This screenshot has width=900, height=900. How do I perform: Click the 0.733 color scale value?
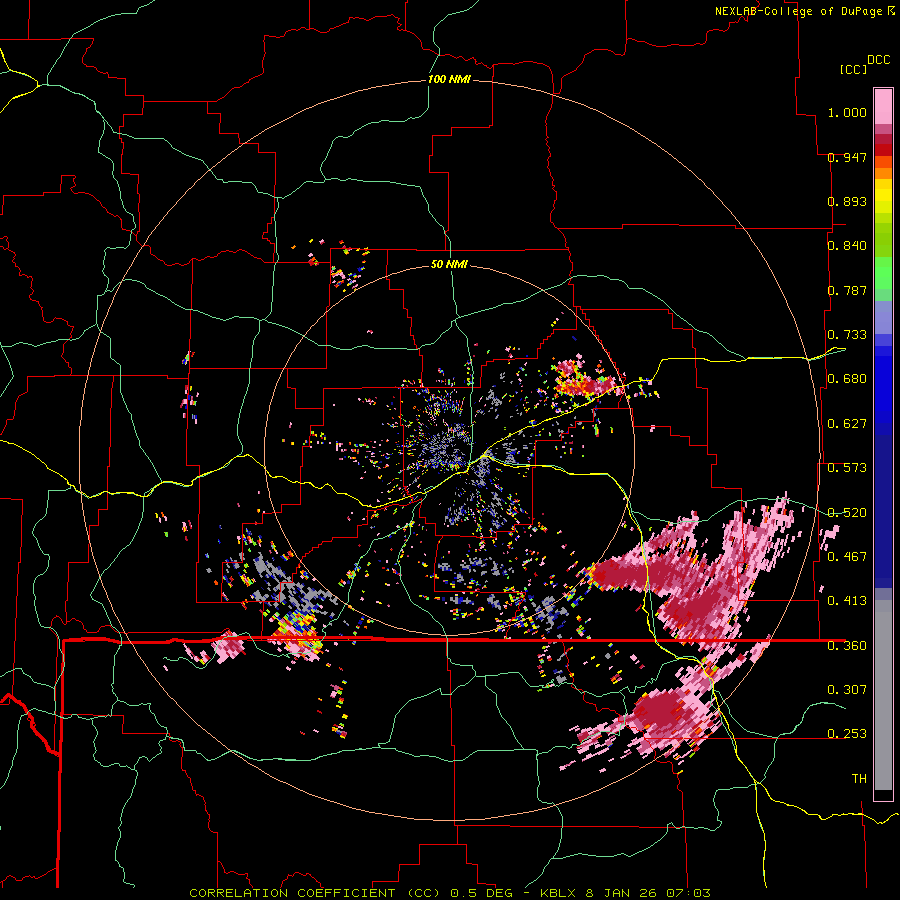pos(847,335)
